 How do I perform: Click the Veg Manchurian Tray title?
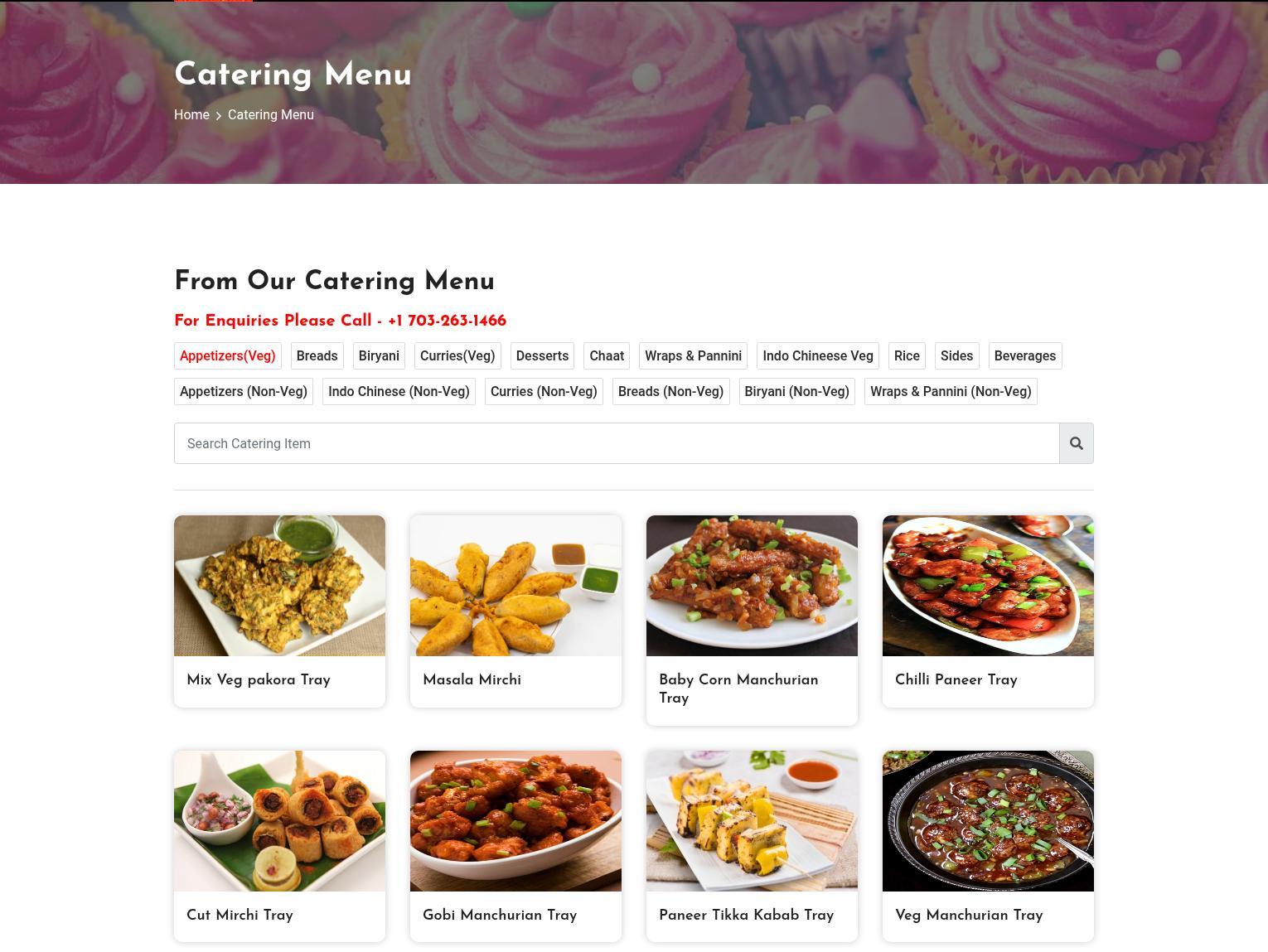click(x=969, y=916)
